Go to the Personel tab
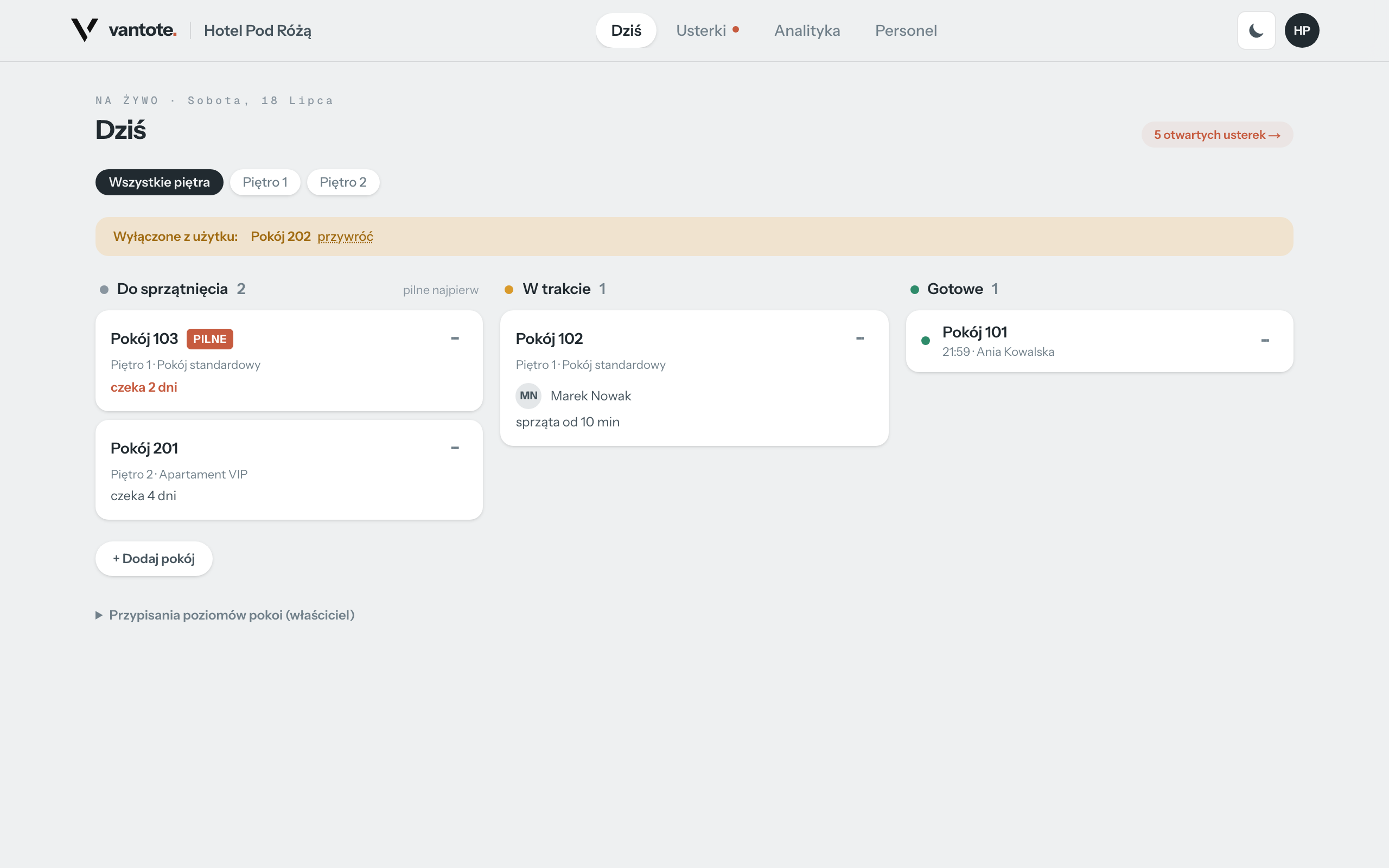This screenshot has width=1389, height=868. click(906, 30)
